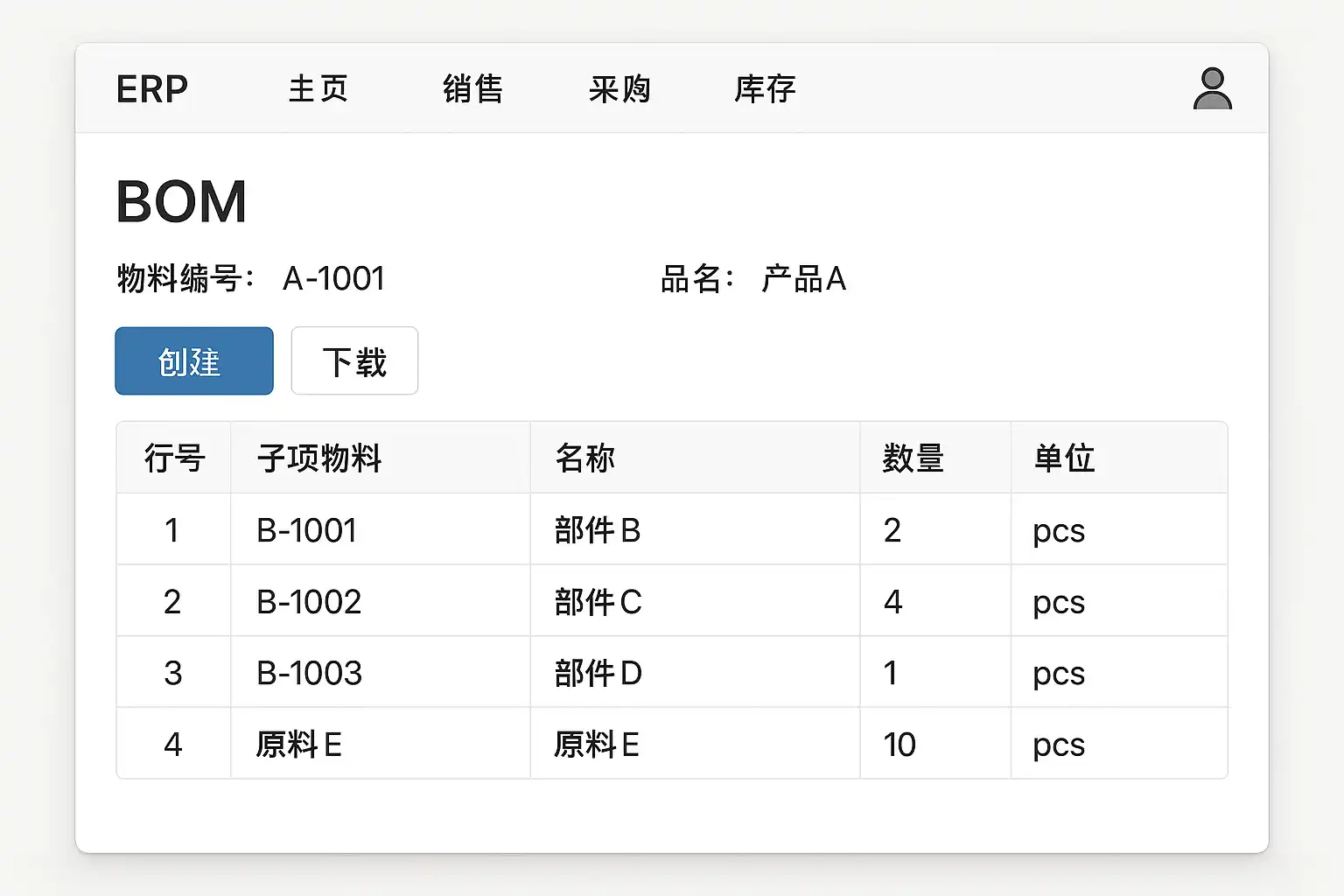Open the user profile icon

point(1212,88)
